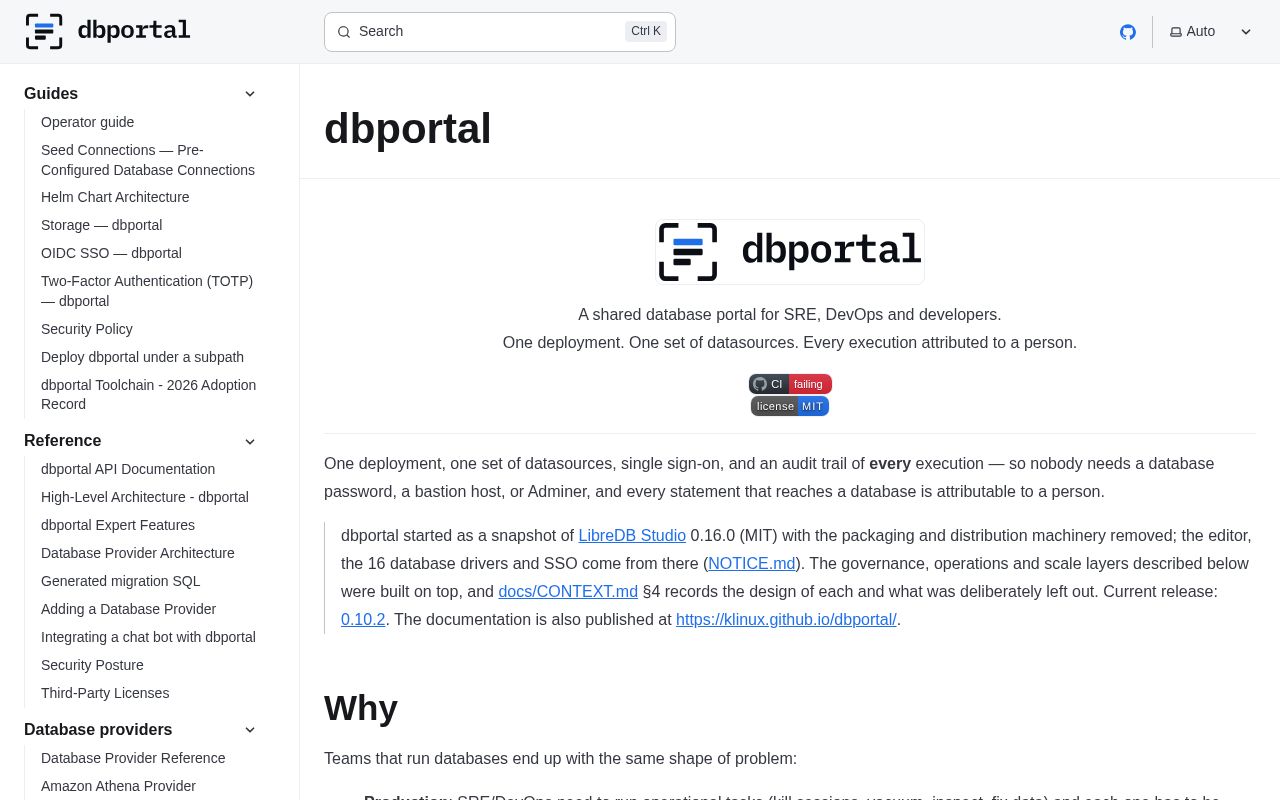This screenshot has height=800, width=1280.
Task: Click the Ctrl K shortcut badge
Action: click(x=646, y=32)
